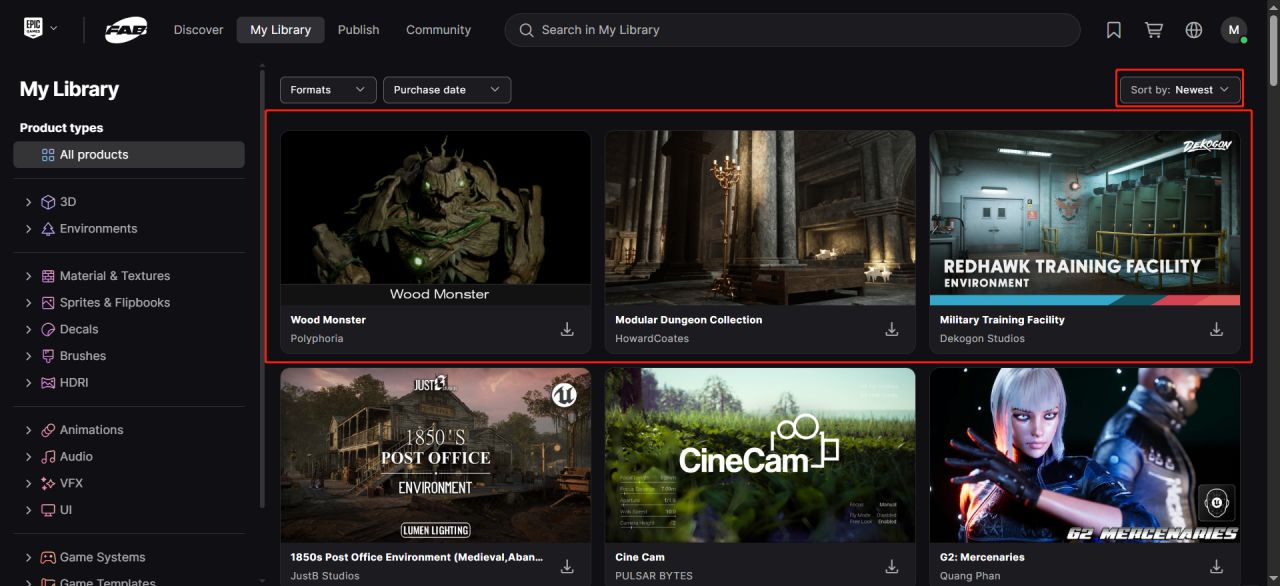Open the Formats filter dropdown
Image resolution: width=1280 pixels, height=586 pixels.
(x=328, y=90)
